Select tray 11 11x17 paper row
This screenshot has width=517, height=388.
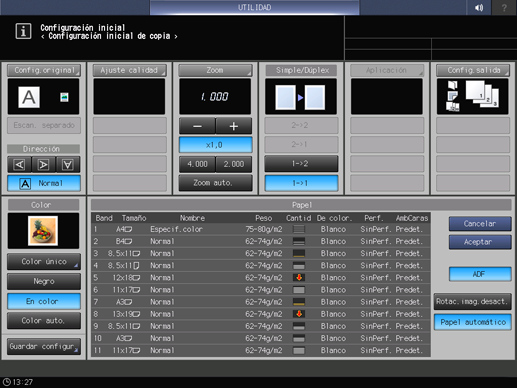point(261,350)
